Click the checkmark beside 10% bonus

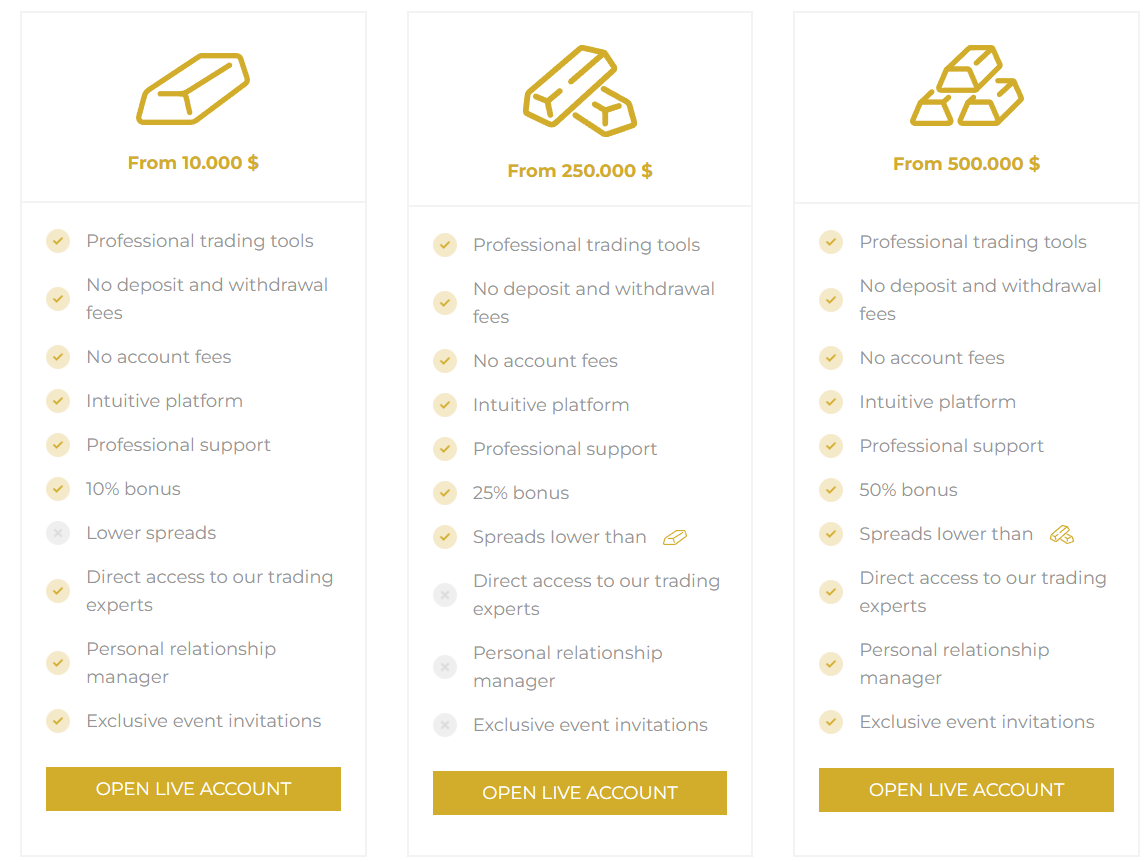[58, 489]
